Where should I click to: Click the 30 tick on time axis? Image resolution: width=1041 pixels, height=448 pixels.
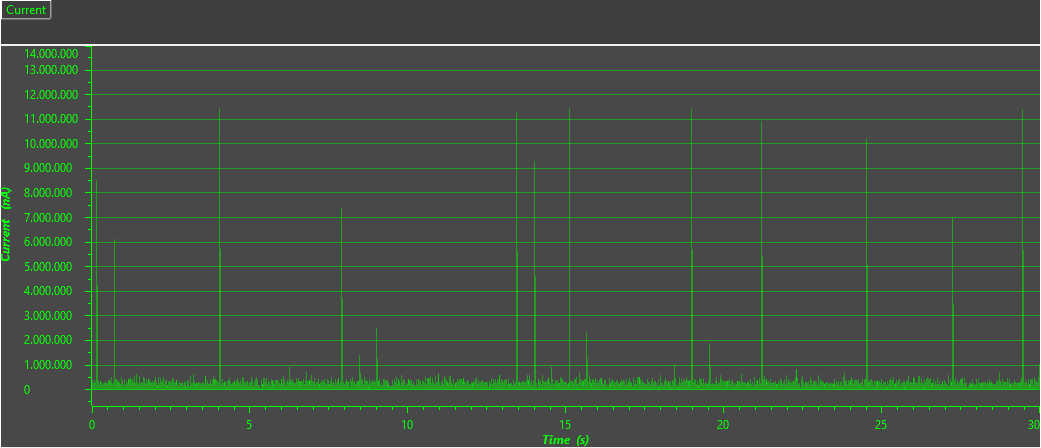(x=1032, y=425)
